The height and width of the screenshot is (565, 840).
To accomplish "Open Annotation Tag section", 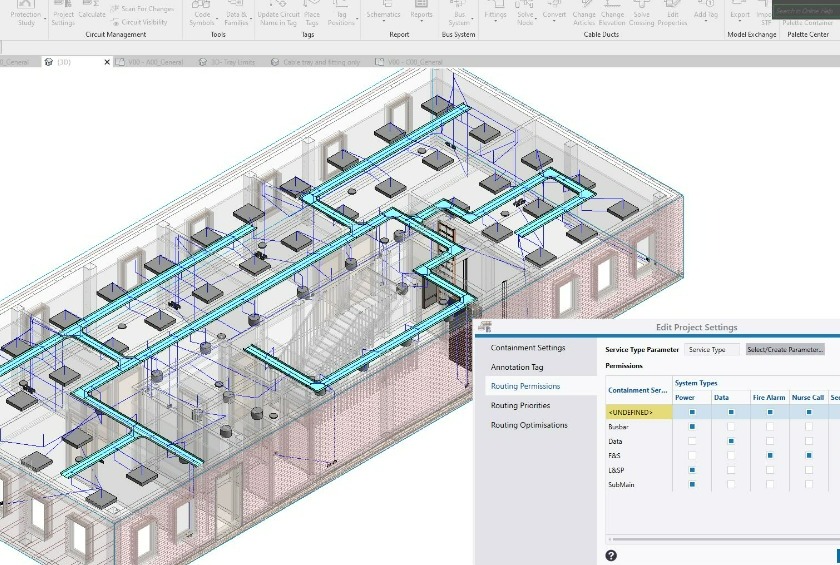I will click(x=517, y=367).
